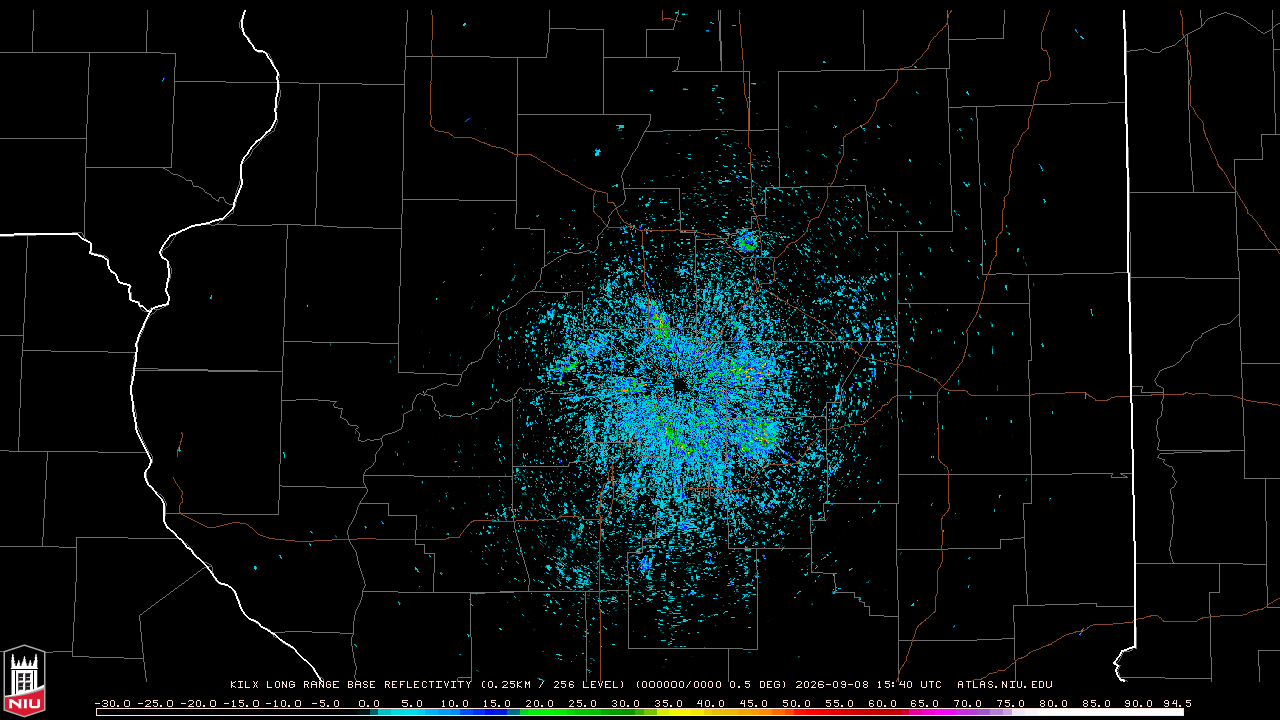Click the 0.5 DEG elevation text
The width and height of the screenshot is (1280, 720).
point(760,685)
